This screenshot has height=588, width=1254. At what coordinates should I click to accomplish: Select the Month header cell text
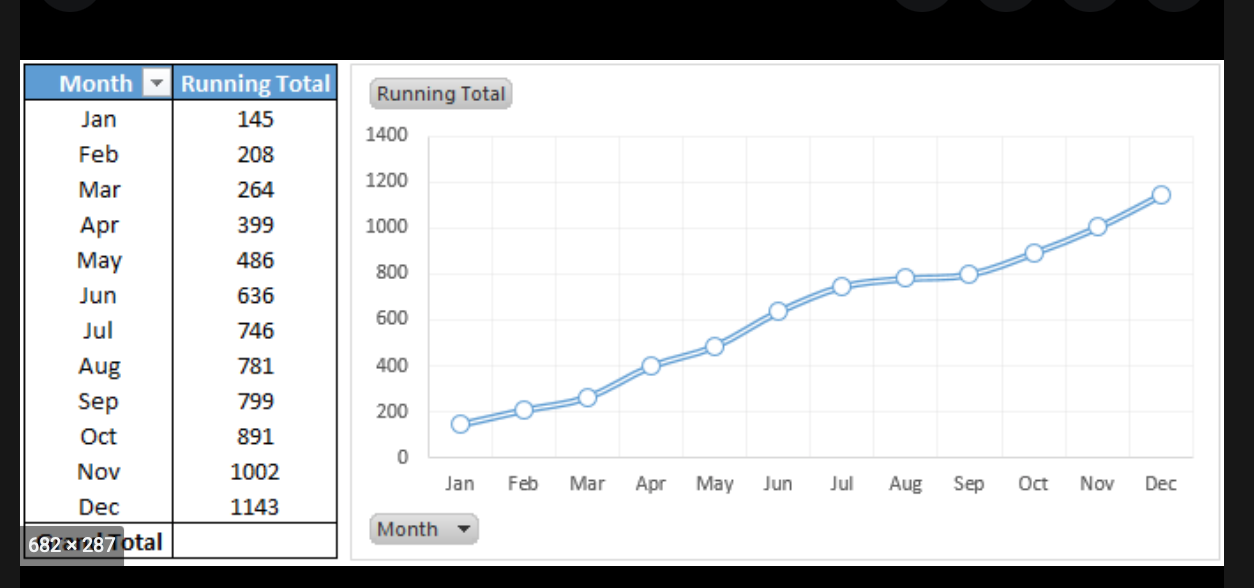click(95, 84)
